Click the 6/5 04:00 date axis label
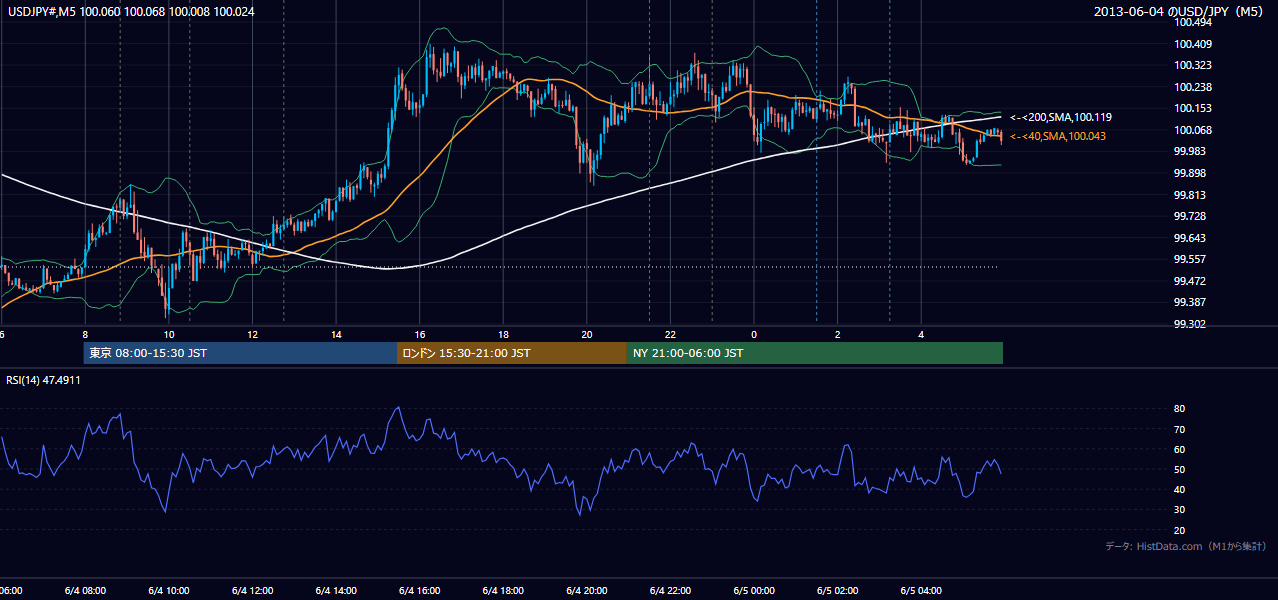This screenshot has height=600, width=1278. click(921, 591)
